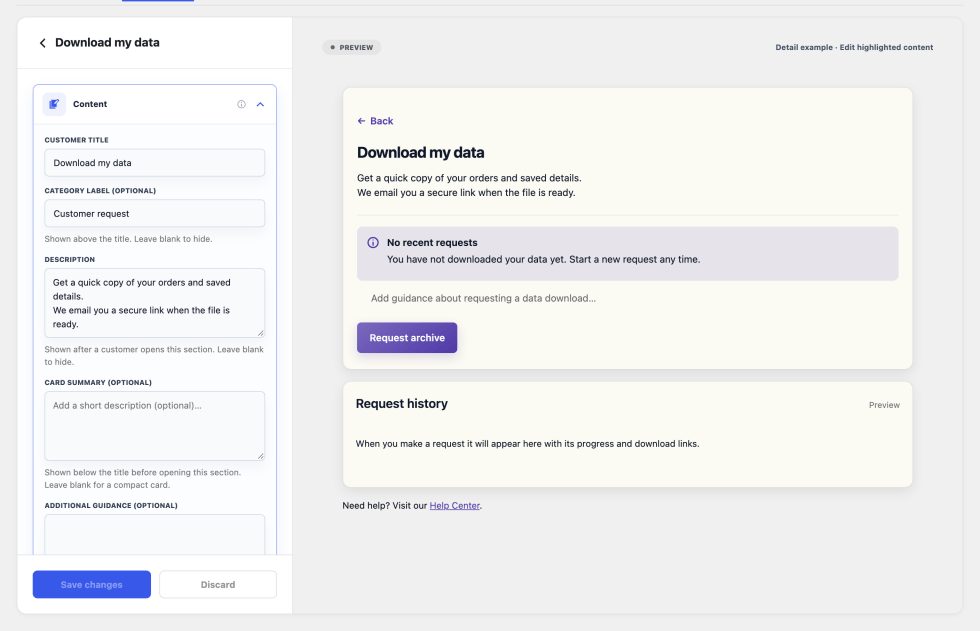Click the Content section edit icon
This screenshot has height=631, width=980.
tap(54, 104)
